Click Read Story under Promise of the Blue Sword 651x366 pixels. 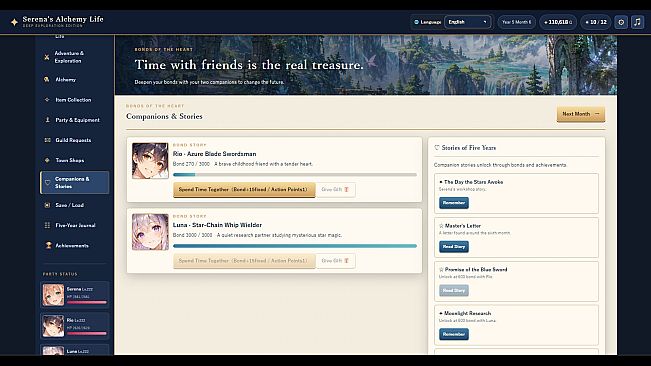[x=454, y=290]
